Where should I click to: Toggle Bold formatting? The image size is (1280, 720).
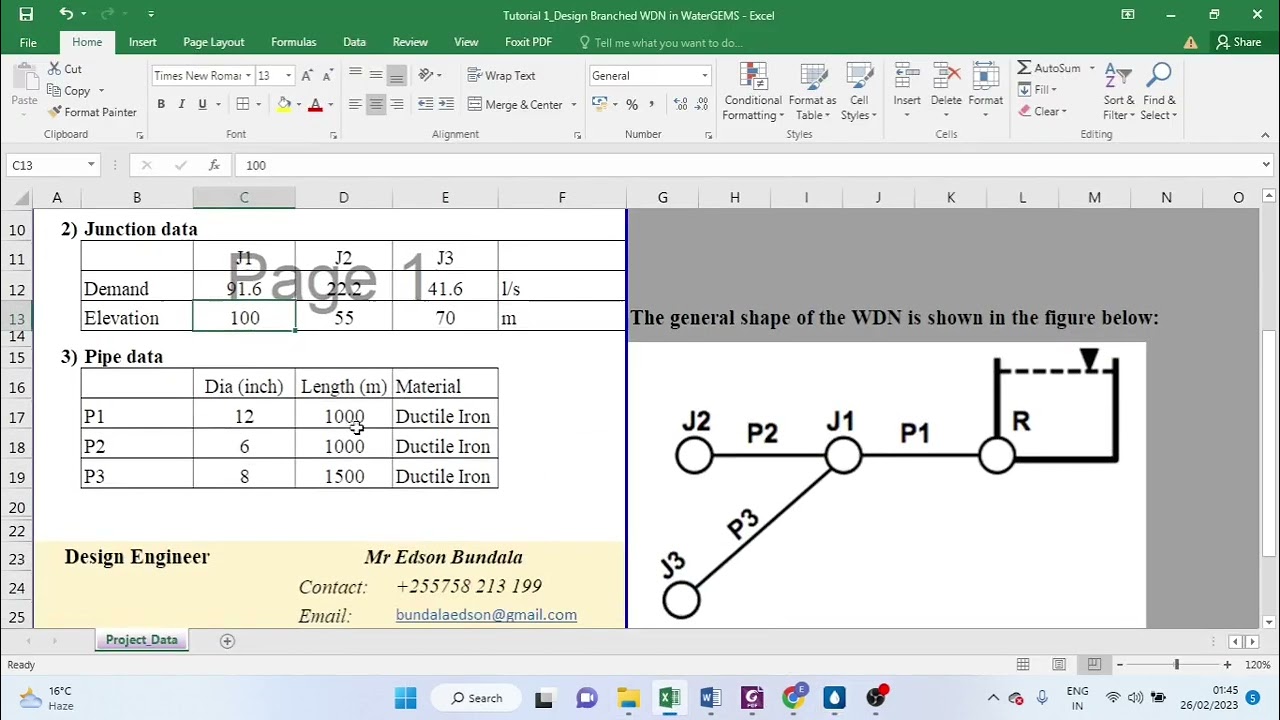161,104
